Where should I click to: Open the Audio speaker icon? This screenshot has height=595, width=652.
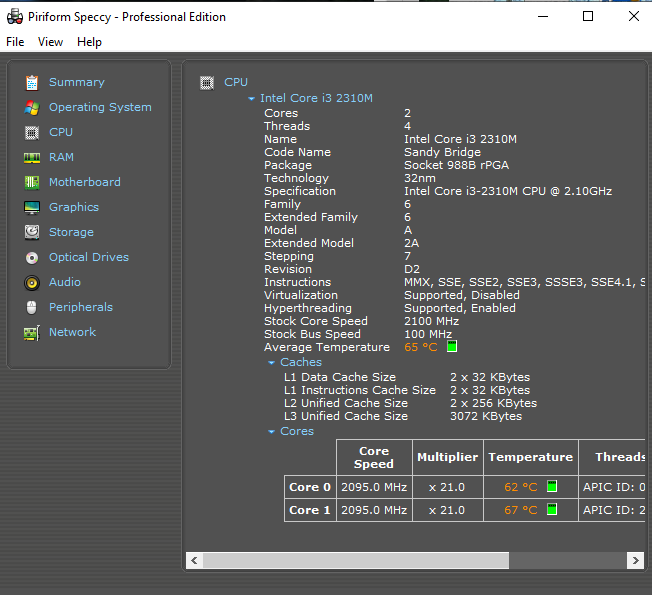coord(32,282)
